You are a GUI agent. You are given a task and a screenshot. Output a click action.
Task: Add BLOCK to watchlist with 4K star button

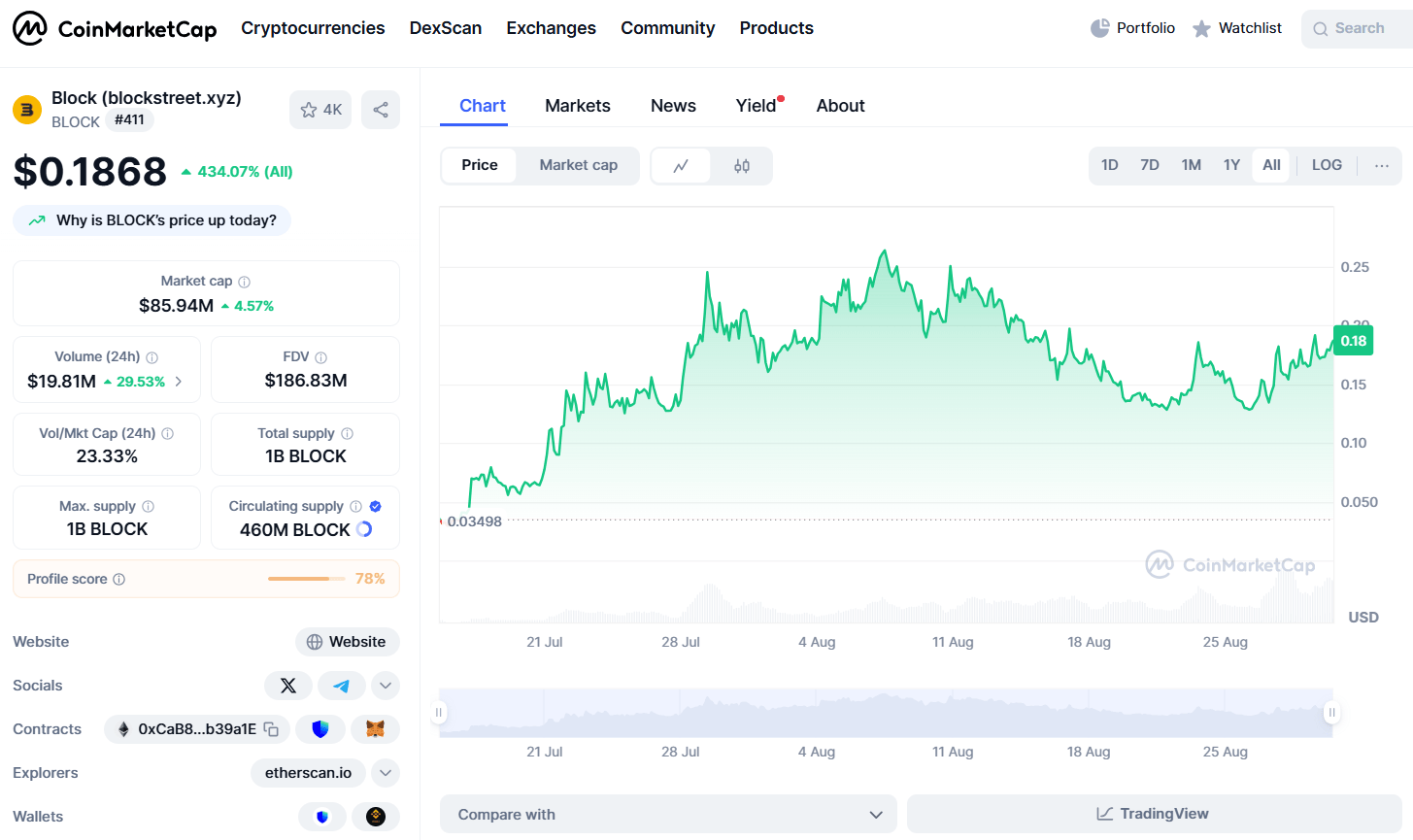coord(320,110)
